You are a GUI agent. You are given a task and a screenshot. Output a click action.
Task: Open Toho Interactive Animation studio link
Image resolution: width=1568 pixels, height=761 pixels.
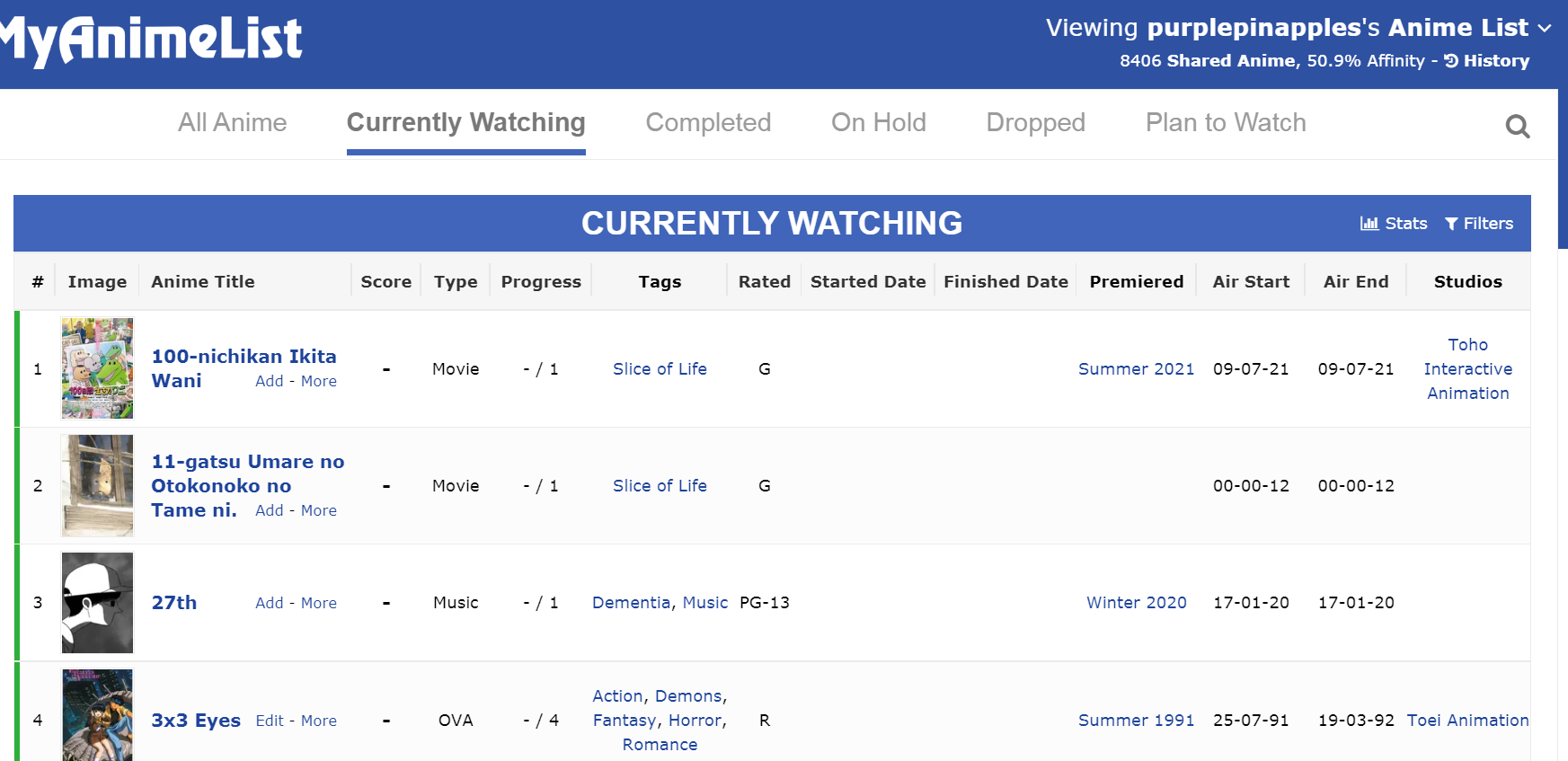pos(1467,369)
